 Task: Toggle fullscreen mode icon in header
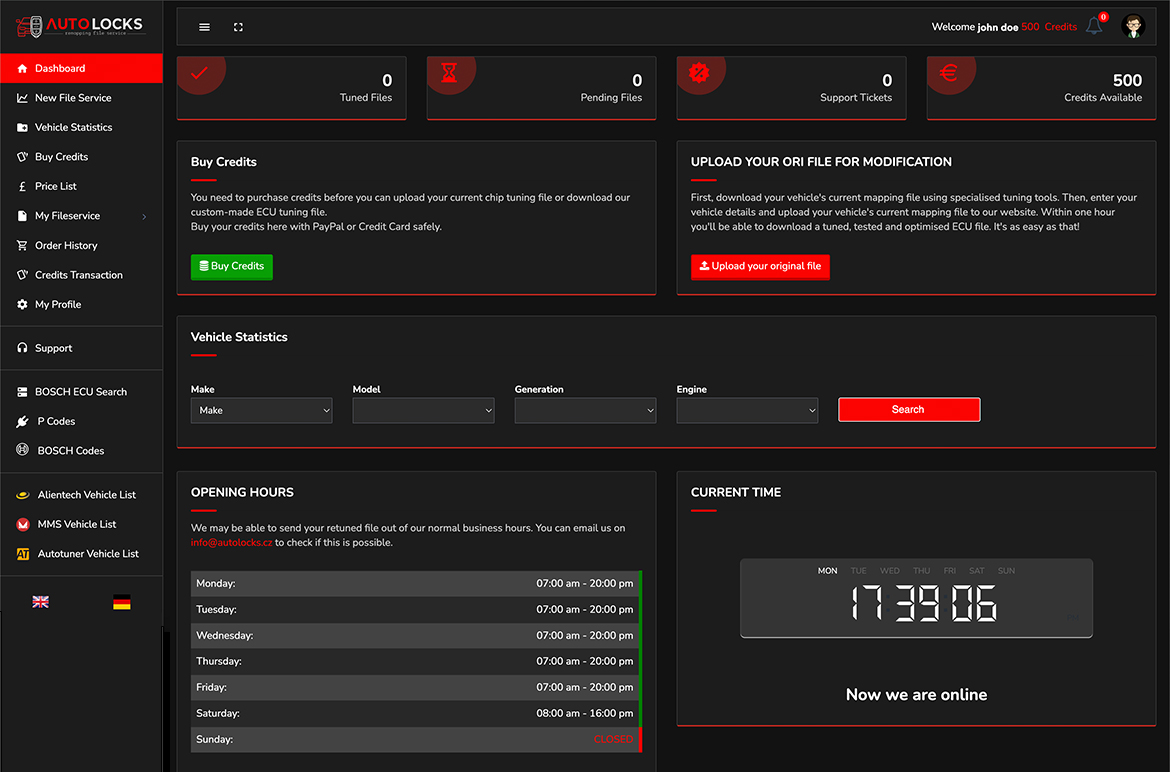pyautogui.click(x=238, y=27)
